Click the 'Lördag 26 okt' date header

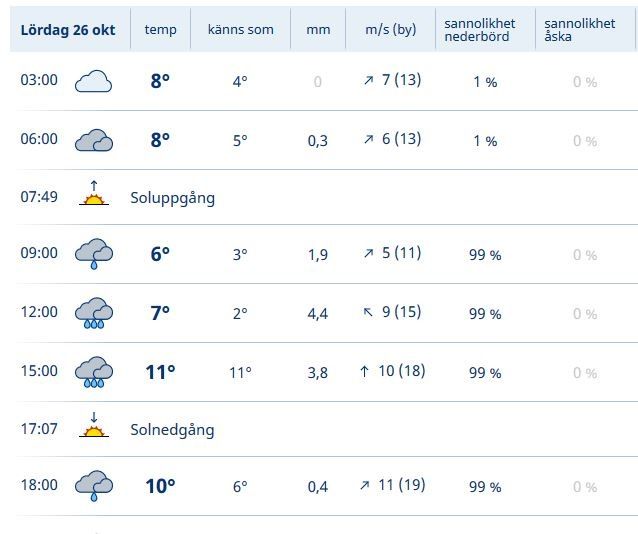click(67, 30)
